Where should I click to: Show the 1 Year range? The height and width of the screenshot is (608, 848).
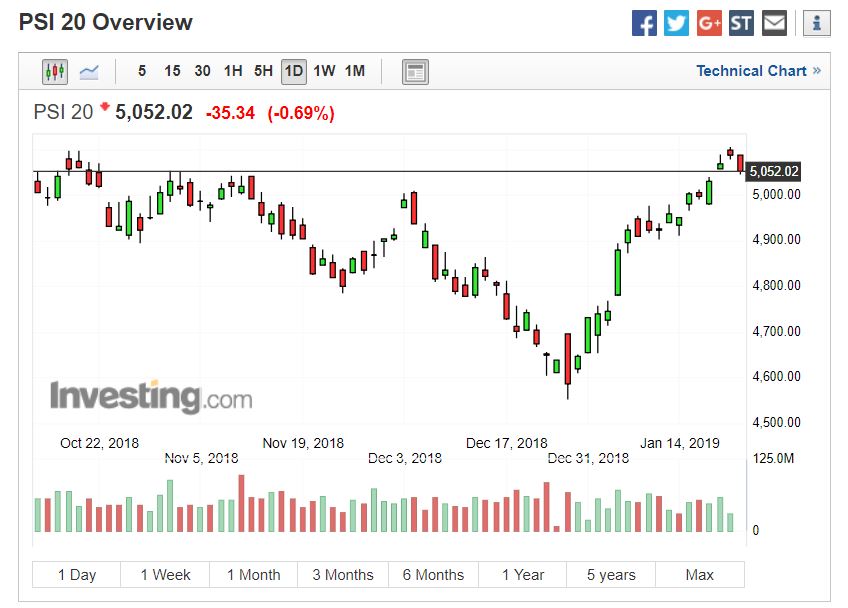click(522, 574)
